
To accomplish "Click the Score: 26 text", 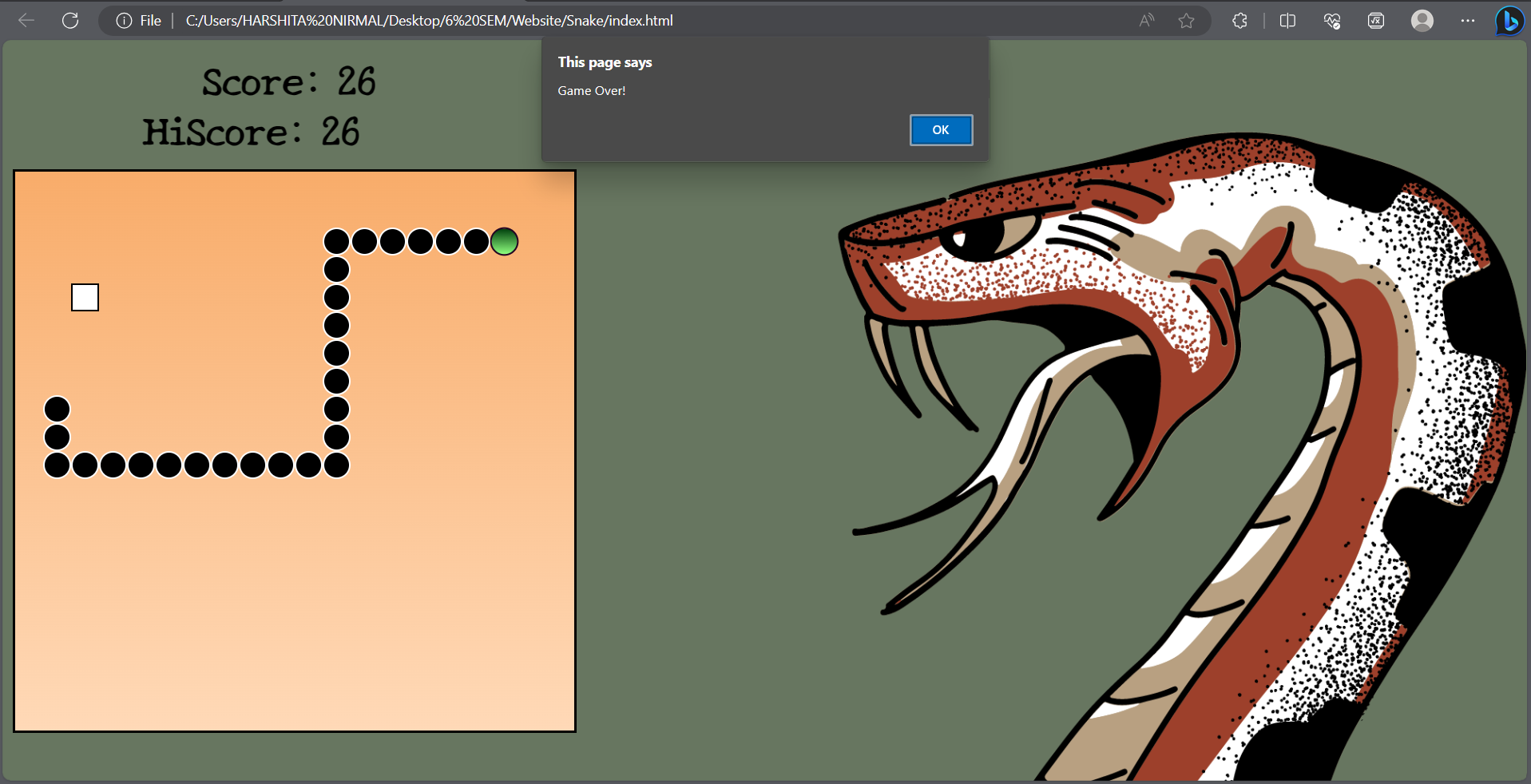I will (288, 81).
